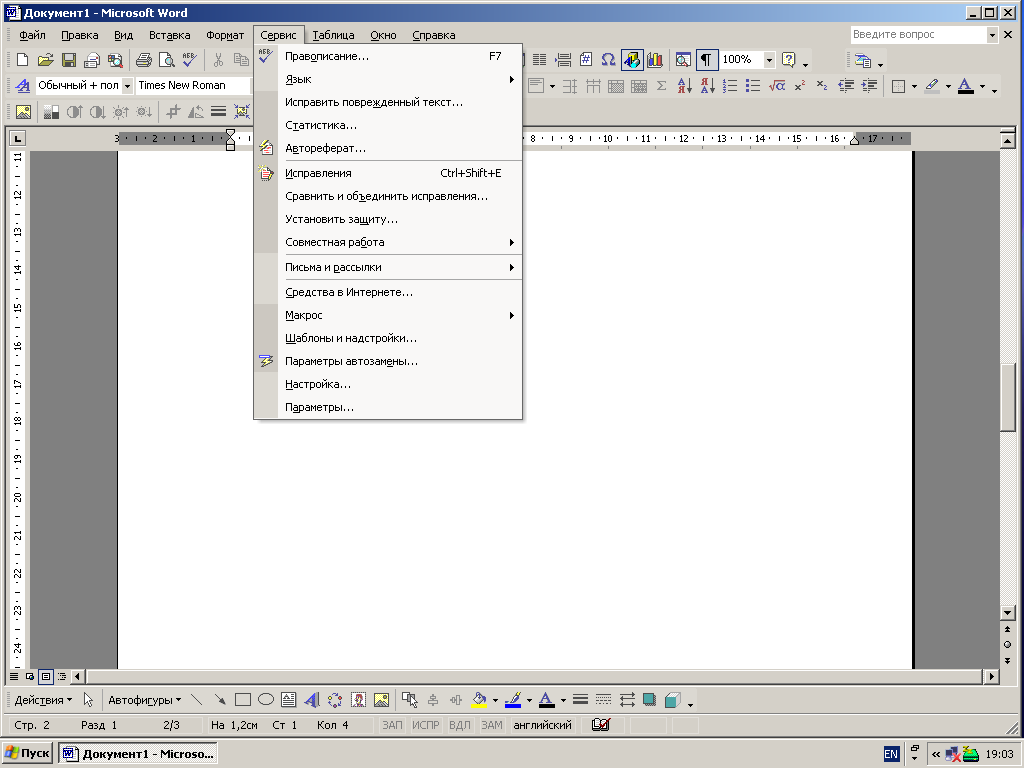Insert WordArt icon on Drawing toolbar
This screenshot has width=1024, height=768.
[x=312, y=700]
